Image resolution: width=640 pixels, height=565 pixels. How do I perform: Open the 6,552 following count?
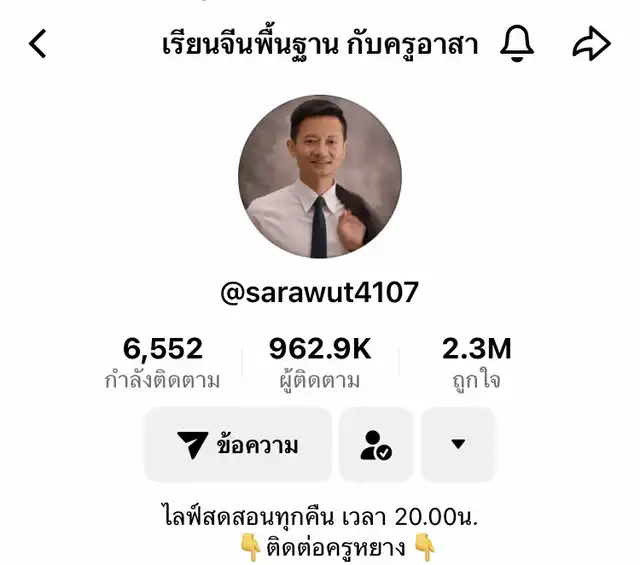coord(163,348)
